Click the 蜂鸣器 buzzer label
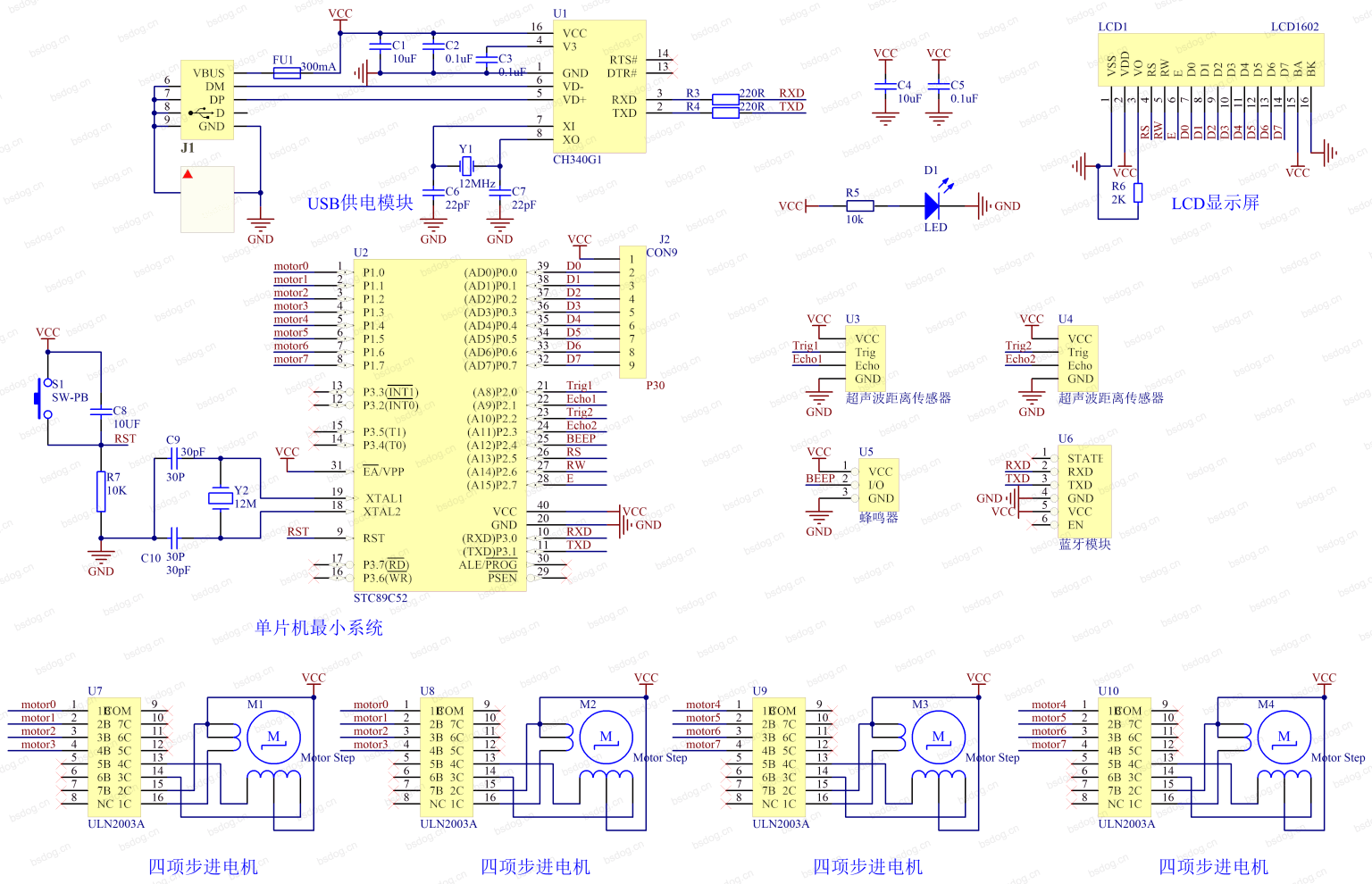The height and width of the screenshot is (884, 1372). 879,518
